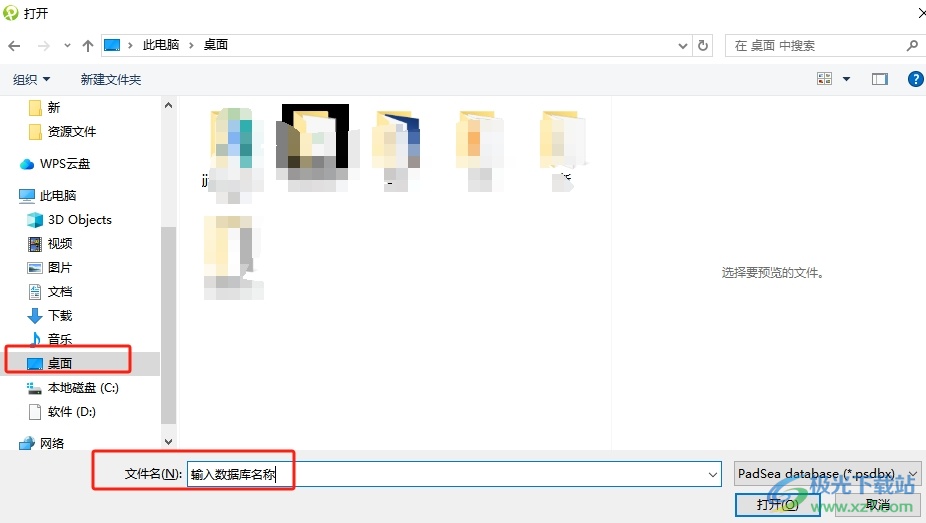Viewport: 926px width, 523px height.
Task: Expand the address bar path dropdown
Action: 683,45
